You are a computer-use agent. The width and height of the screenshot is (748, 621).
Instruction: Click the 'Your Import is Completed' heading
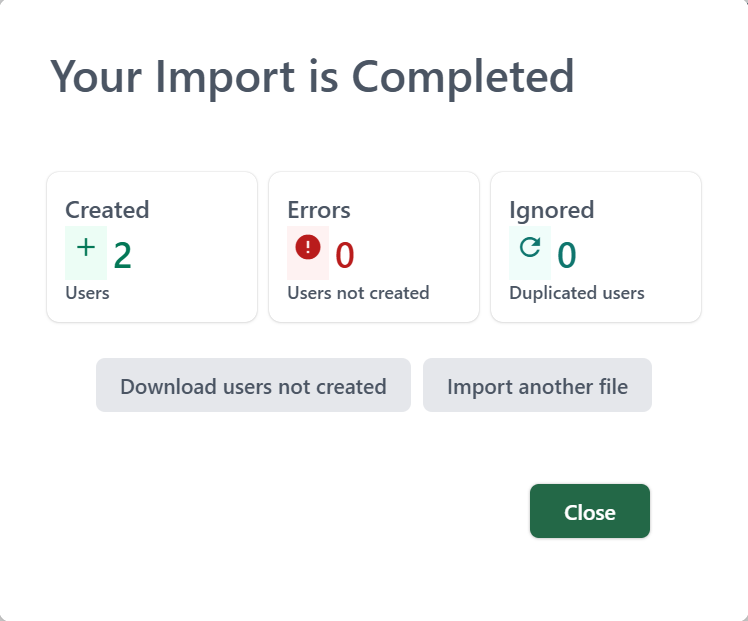tap(312, 77)
